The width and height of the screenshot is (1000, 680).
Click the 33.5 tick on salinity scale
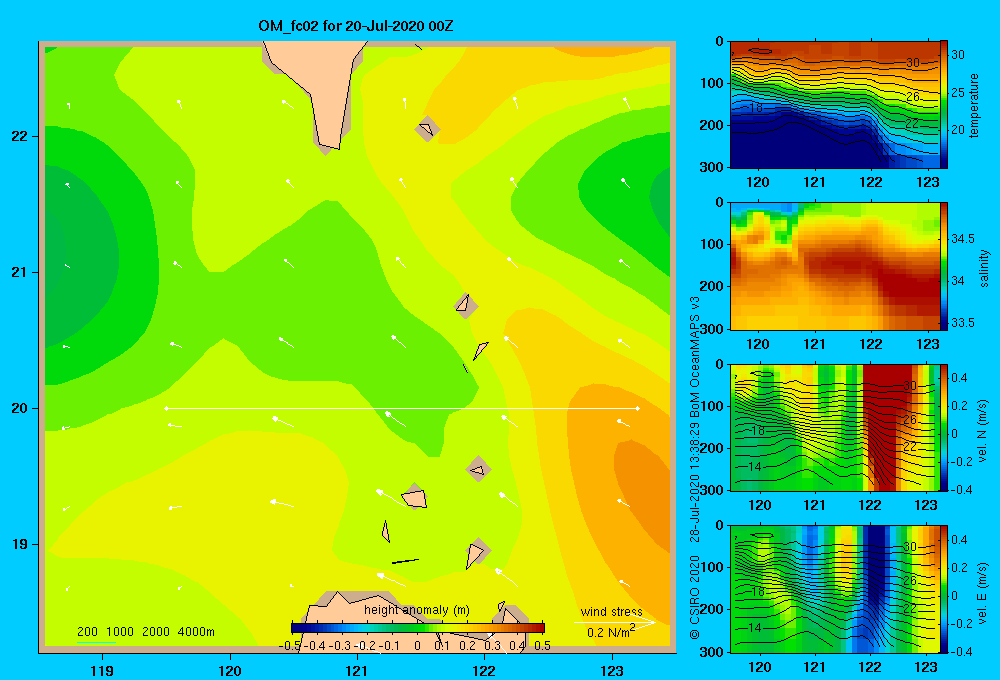click(x=963, y=323)
